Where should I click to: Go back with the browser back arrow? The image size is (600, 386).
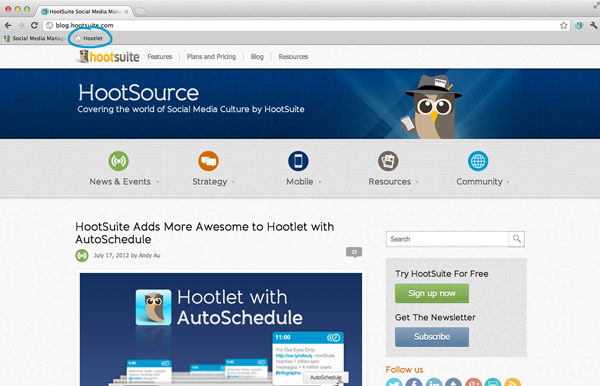tap(8, 25)
